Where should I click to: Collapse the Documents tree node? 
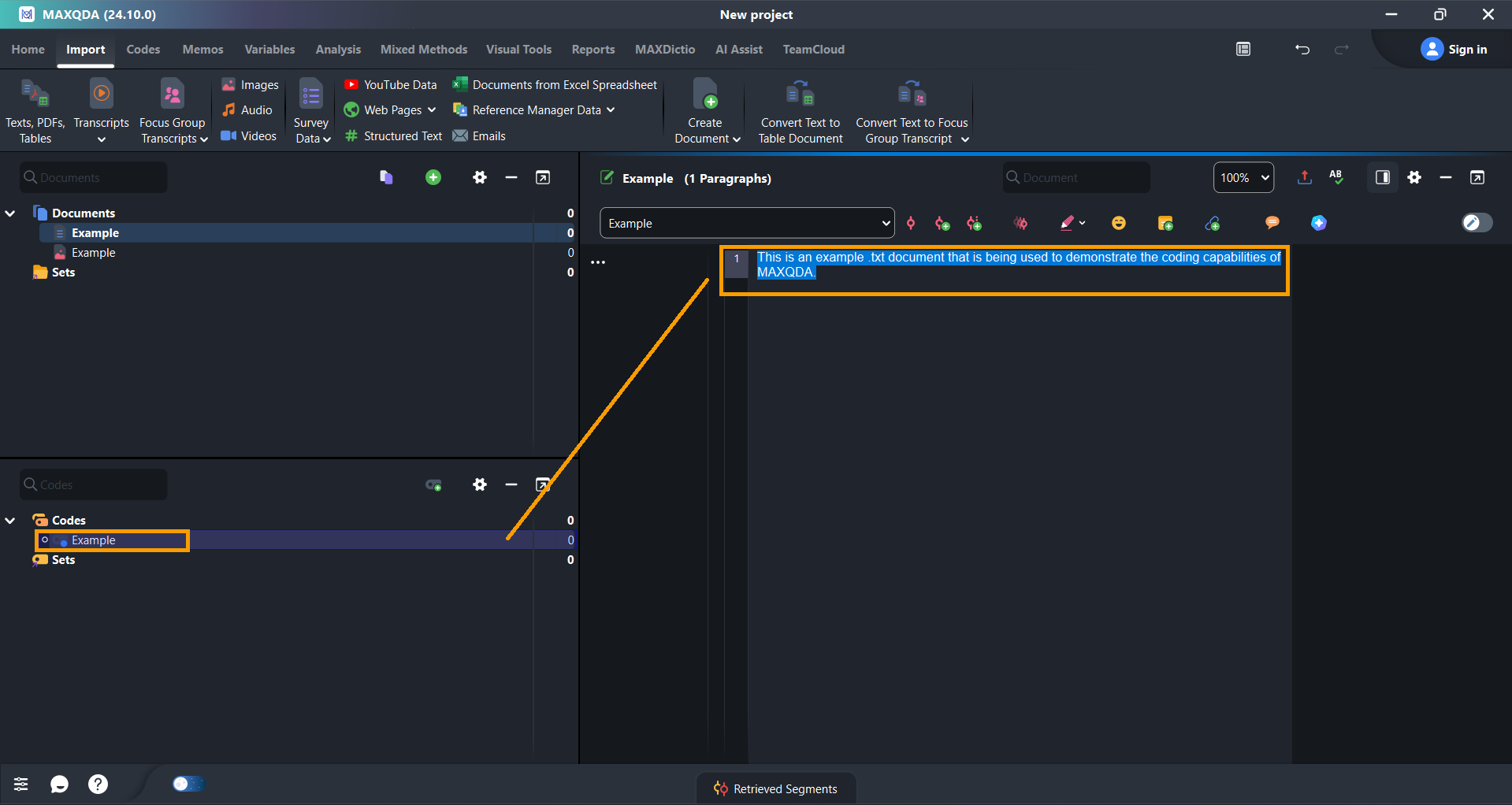(x=11, y=213)
